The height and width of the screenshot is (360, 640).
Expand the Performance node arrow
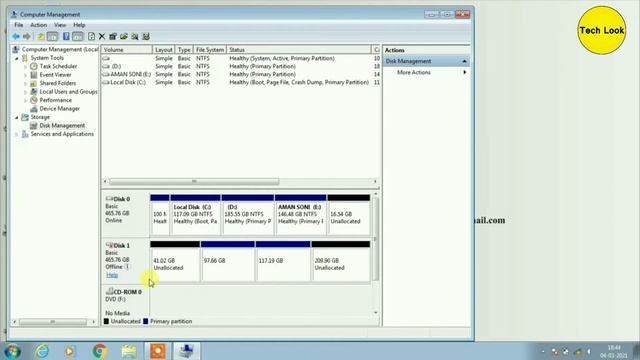pos(25,100)
